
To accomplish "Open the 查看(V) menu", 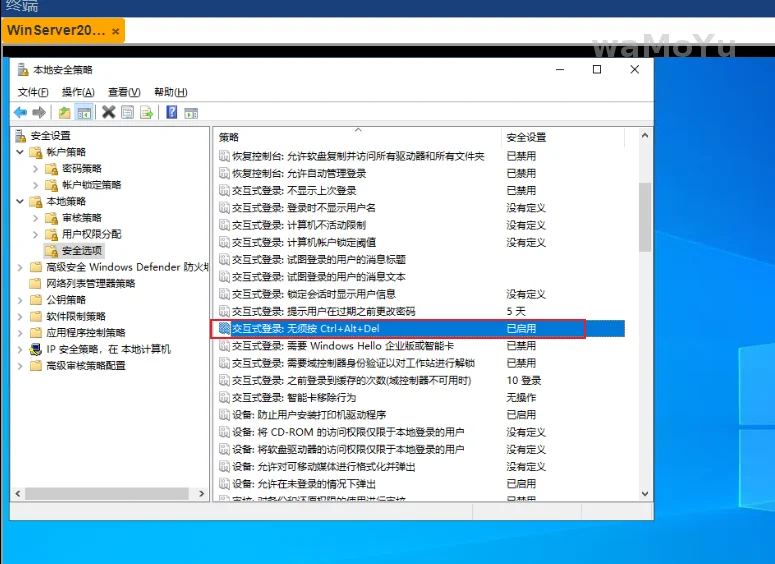I will coord(124,92).
